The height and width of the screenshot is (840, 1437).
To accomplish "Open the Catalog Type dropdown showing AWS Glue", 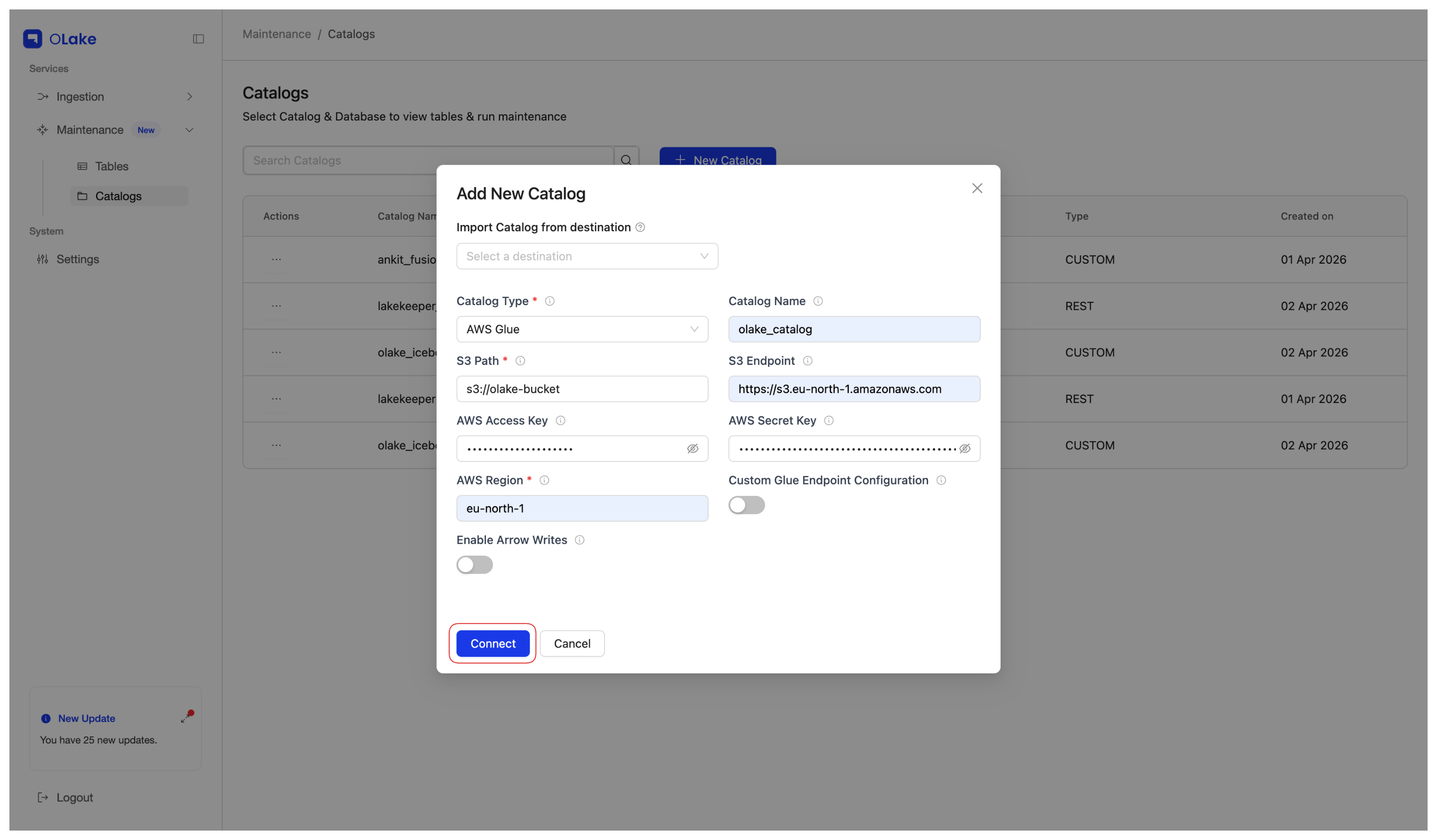I will click(581, 330).
